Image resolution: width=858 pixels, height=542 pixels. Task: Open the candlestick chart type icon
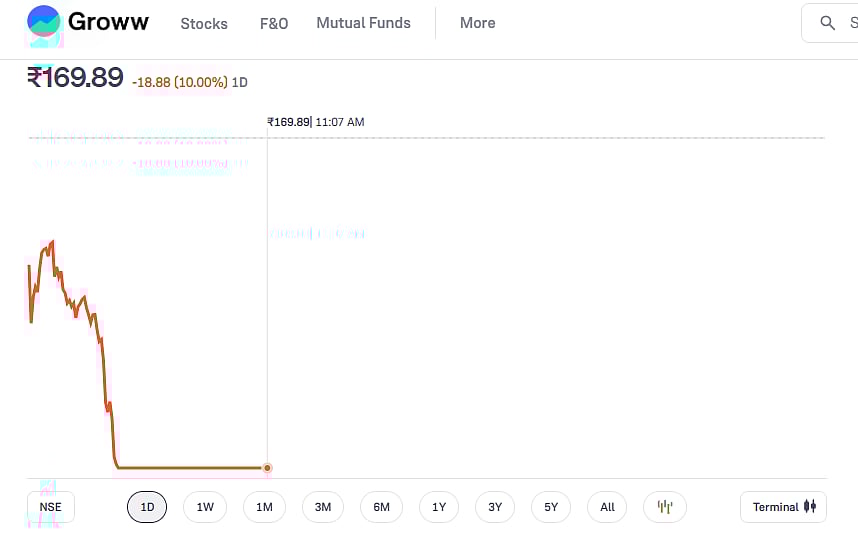[665, 507]
